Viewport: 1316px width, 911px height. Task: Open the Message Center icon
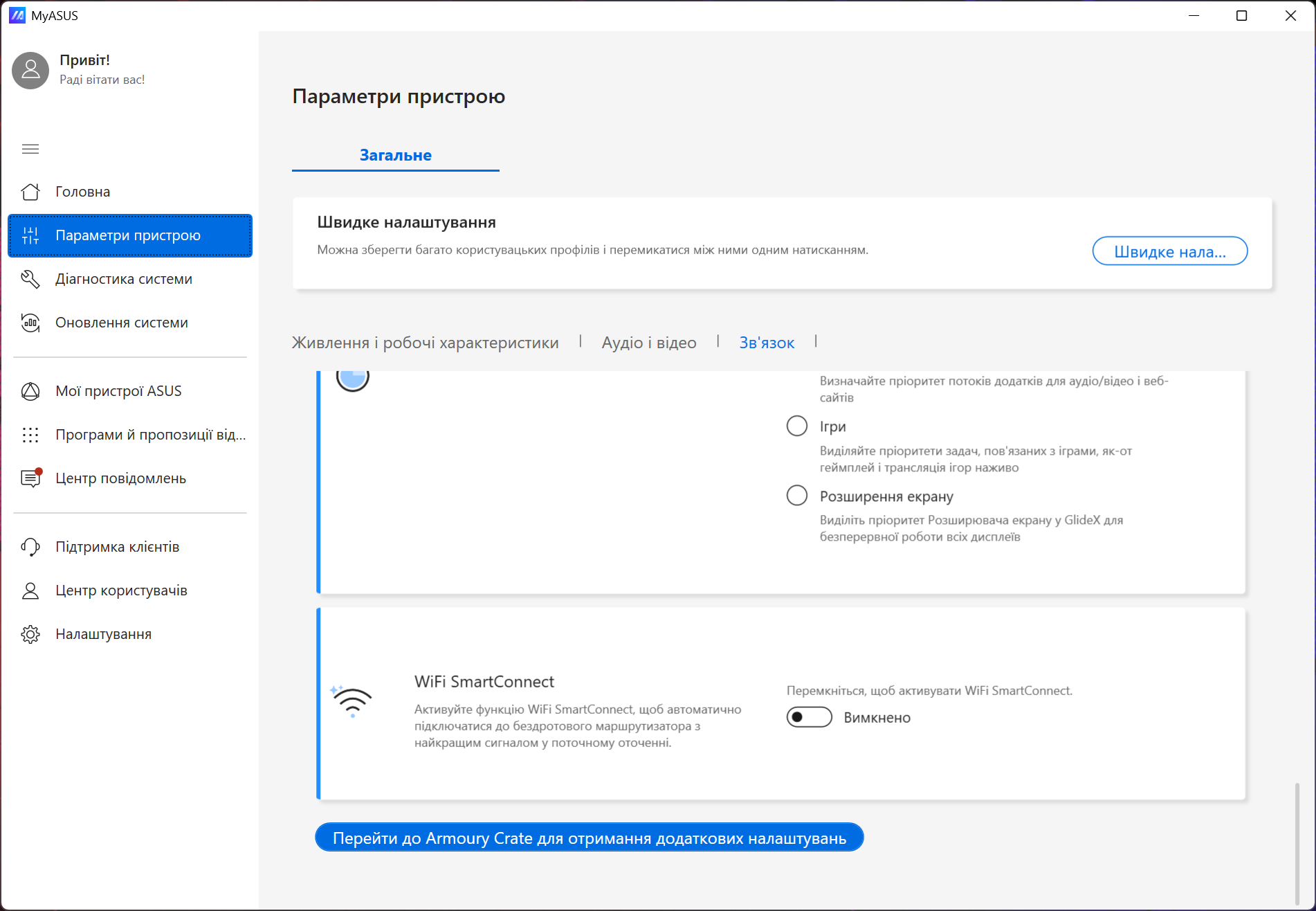(30, 478)
